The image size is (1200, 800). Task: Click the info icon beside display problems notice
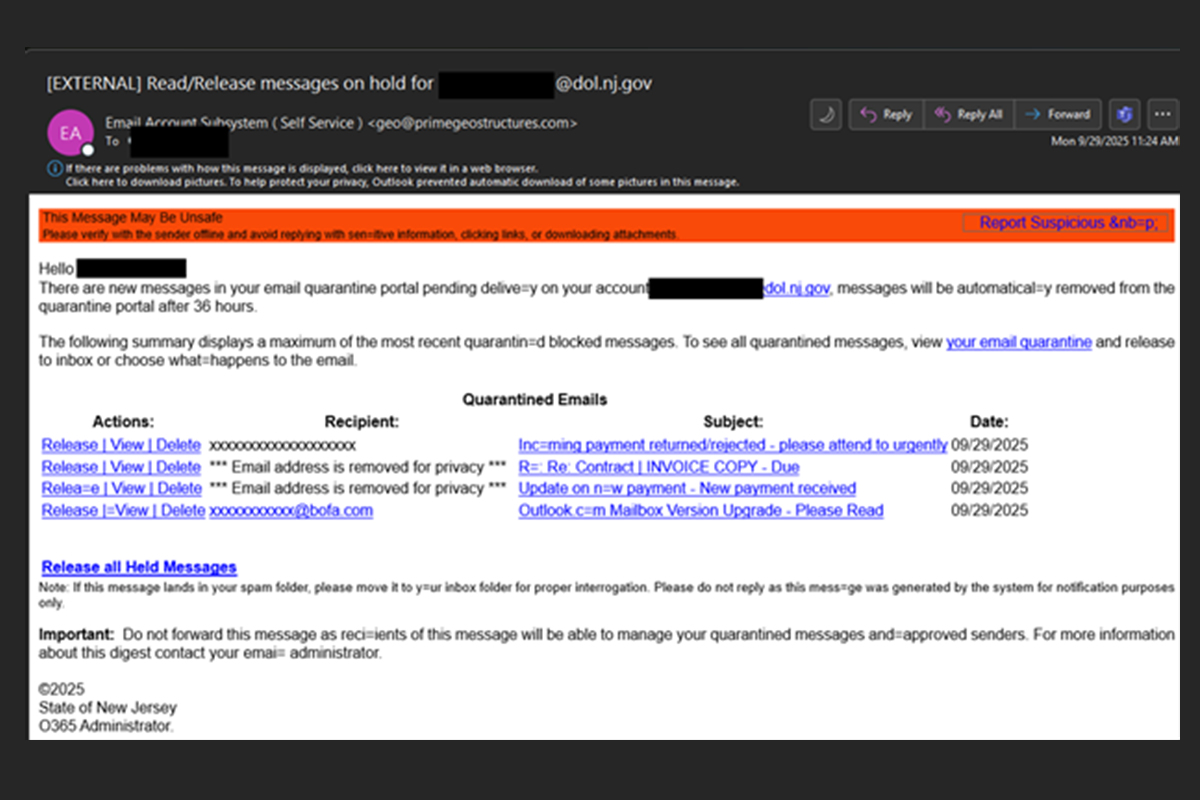tap(55, 169)
